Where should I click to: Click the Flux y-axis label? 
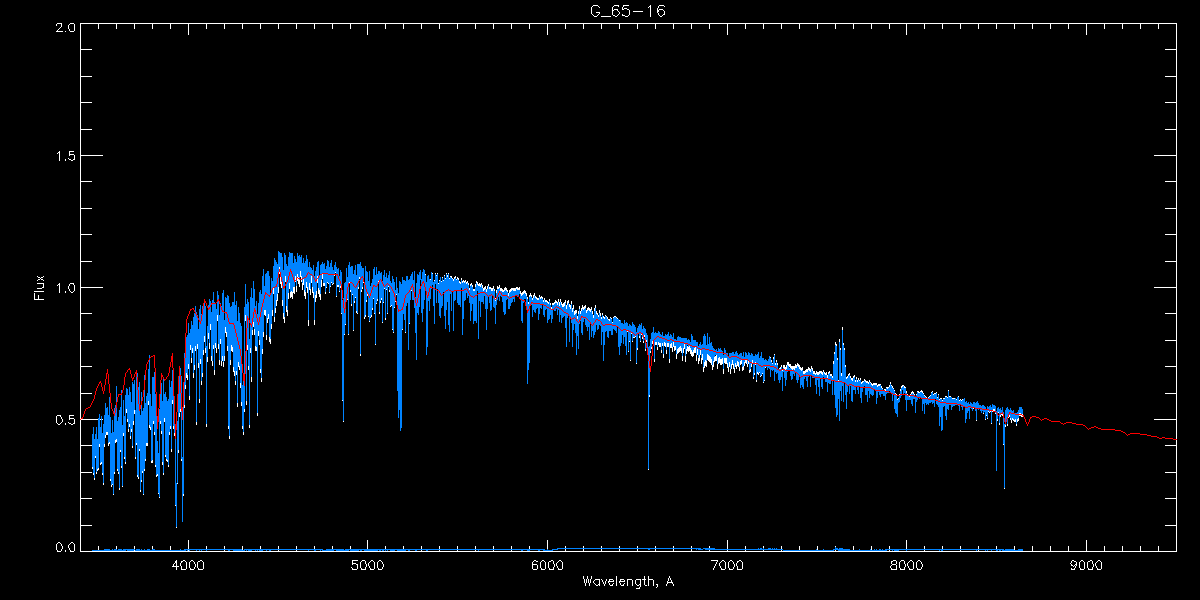point(40,288)
